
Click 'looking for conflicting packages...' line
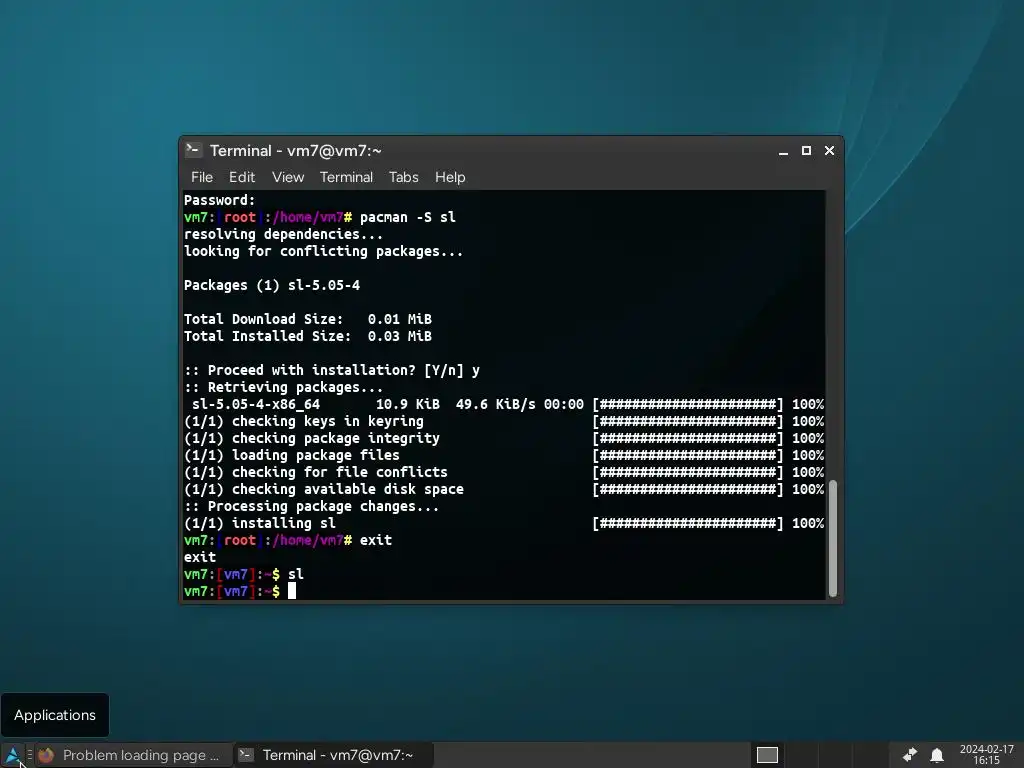click(323, 251)
